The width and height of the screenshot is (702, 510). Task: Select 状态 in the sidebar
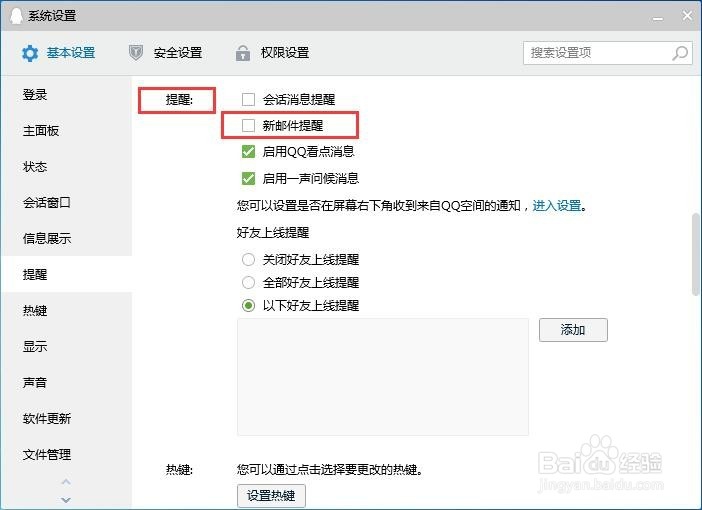coord(66,167)
